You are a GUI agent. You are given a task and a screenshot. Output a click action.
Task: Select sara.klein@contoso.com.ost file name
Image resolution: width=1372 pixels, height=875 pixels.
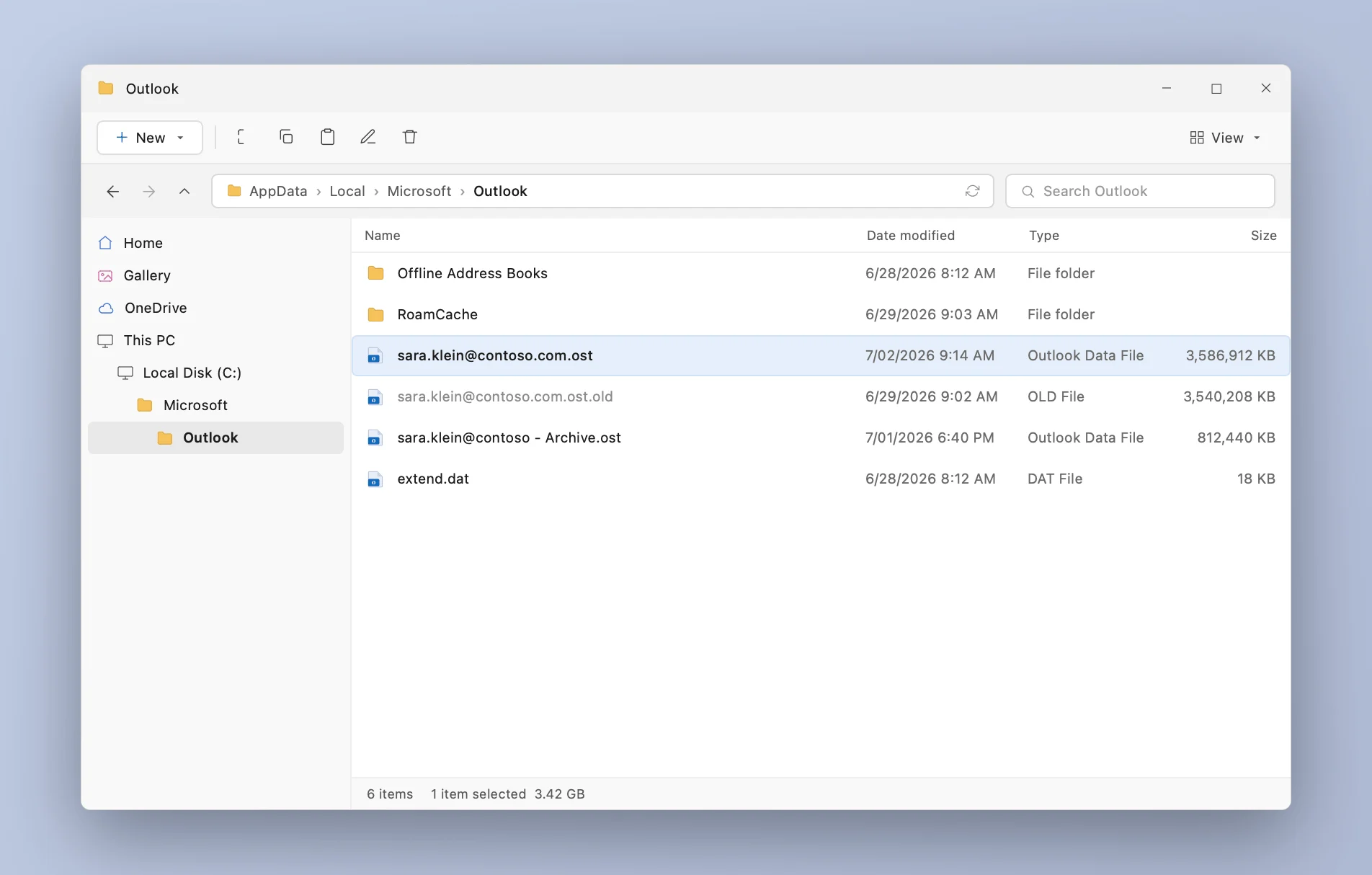click(495, 355)
